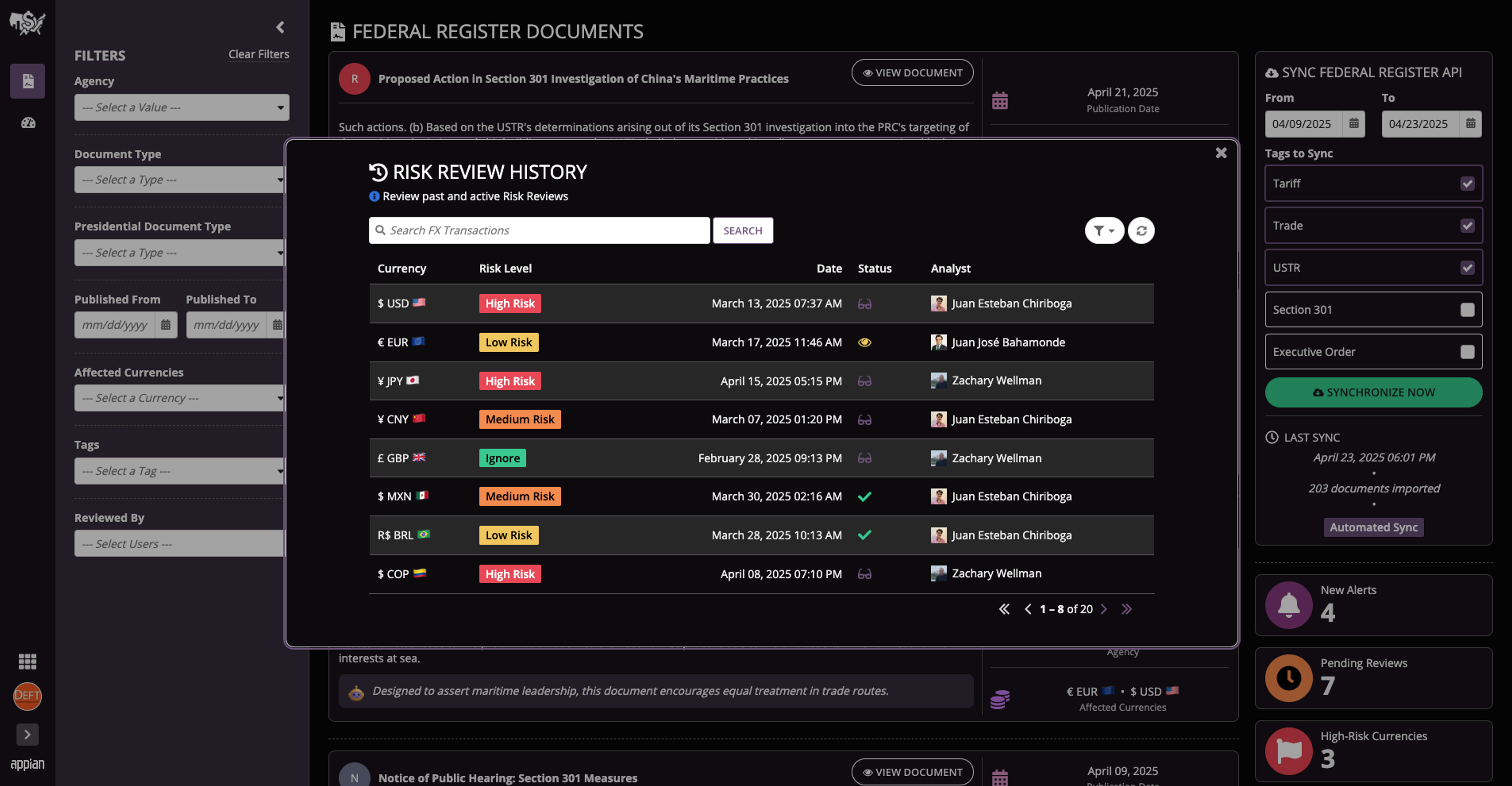This screenshot has height=786, width=1512.
Task: Click the SYNCHRONIZE NOW button
Action: click(x=1373, y=392)
